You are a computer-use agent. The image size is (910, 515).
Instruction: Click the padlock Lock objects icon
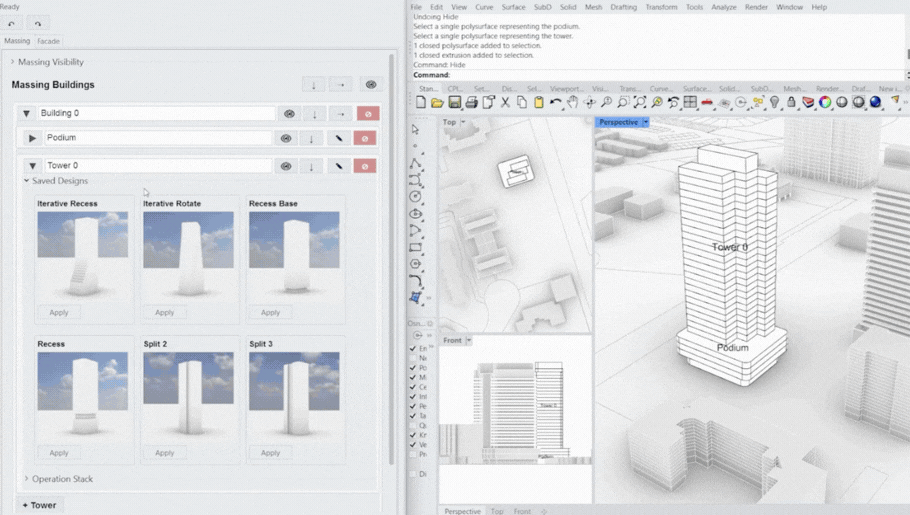tap(791, 102)
